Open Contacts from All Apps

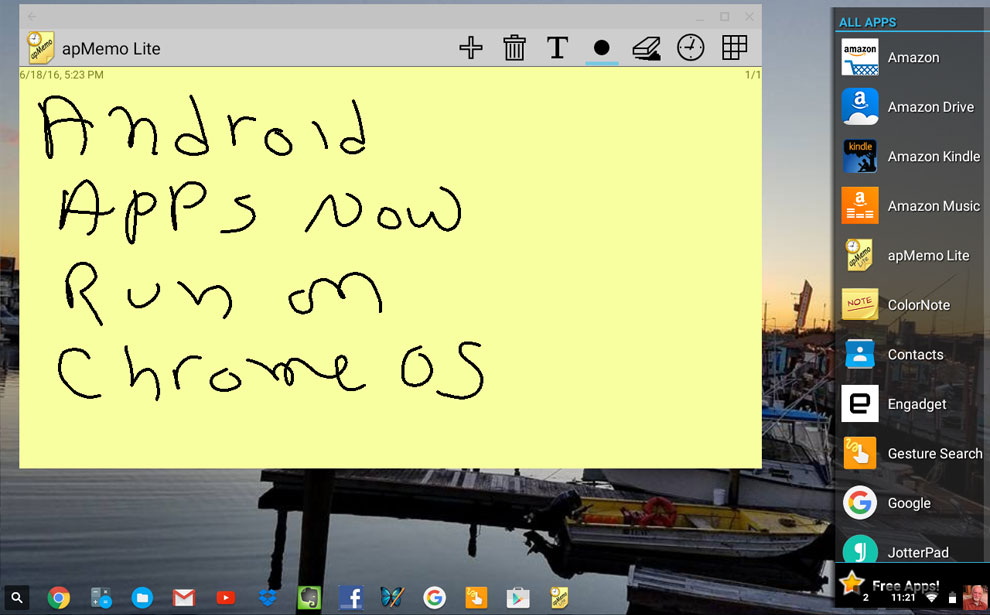click(x=912, y=354)
